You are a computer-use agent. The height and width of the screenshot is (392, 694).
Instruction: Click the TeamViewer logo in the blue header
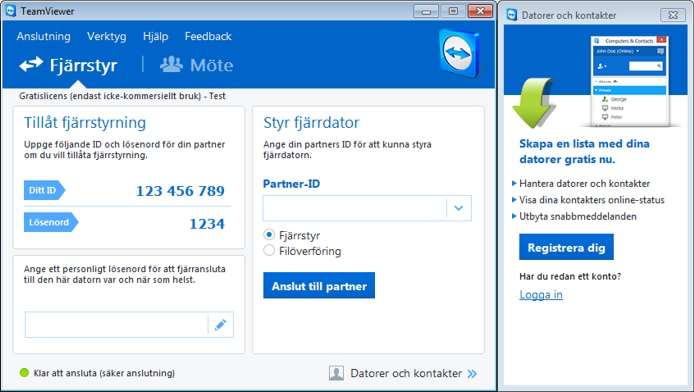point(459,53)
